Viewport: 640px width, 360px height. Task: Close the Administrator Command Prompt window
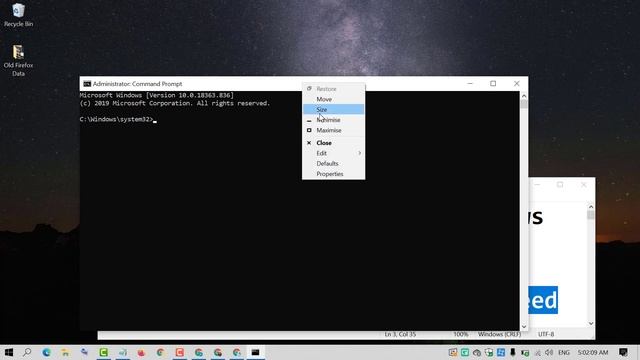(x=517, y=84)
